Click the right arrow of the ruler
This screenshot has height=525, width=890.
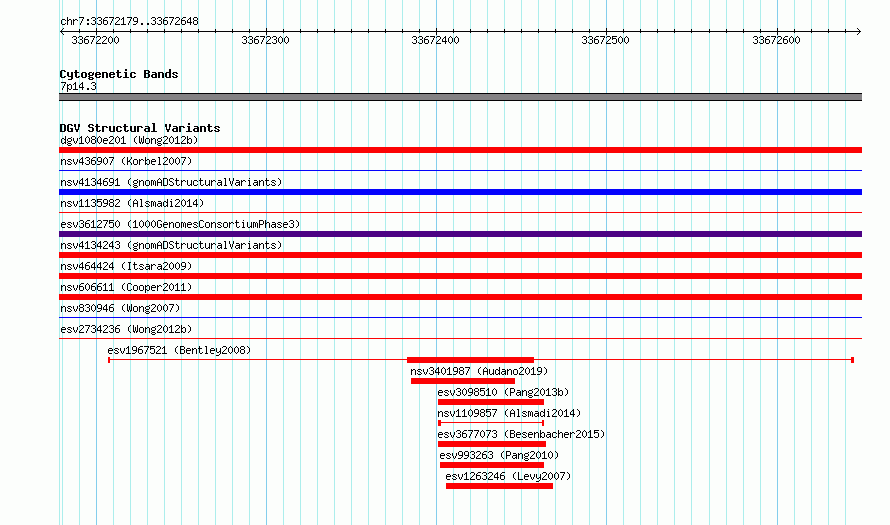point(858,31)
